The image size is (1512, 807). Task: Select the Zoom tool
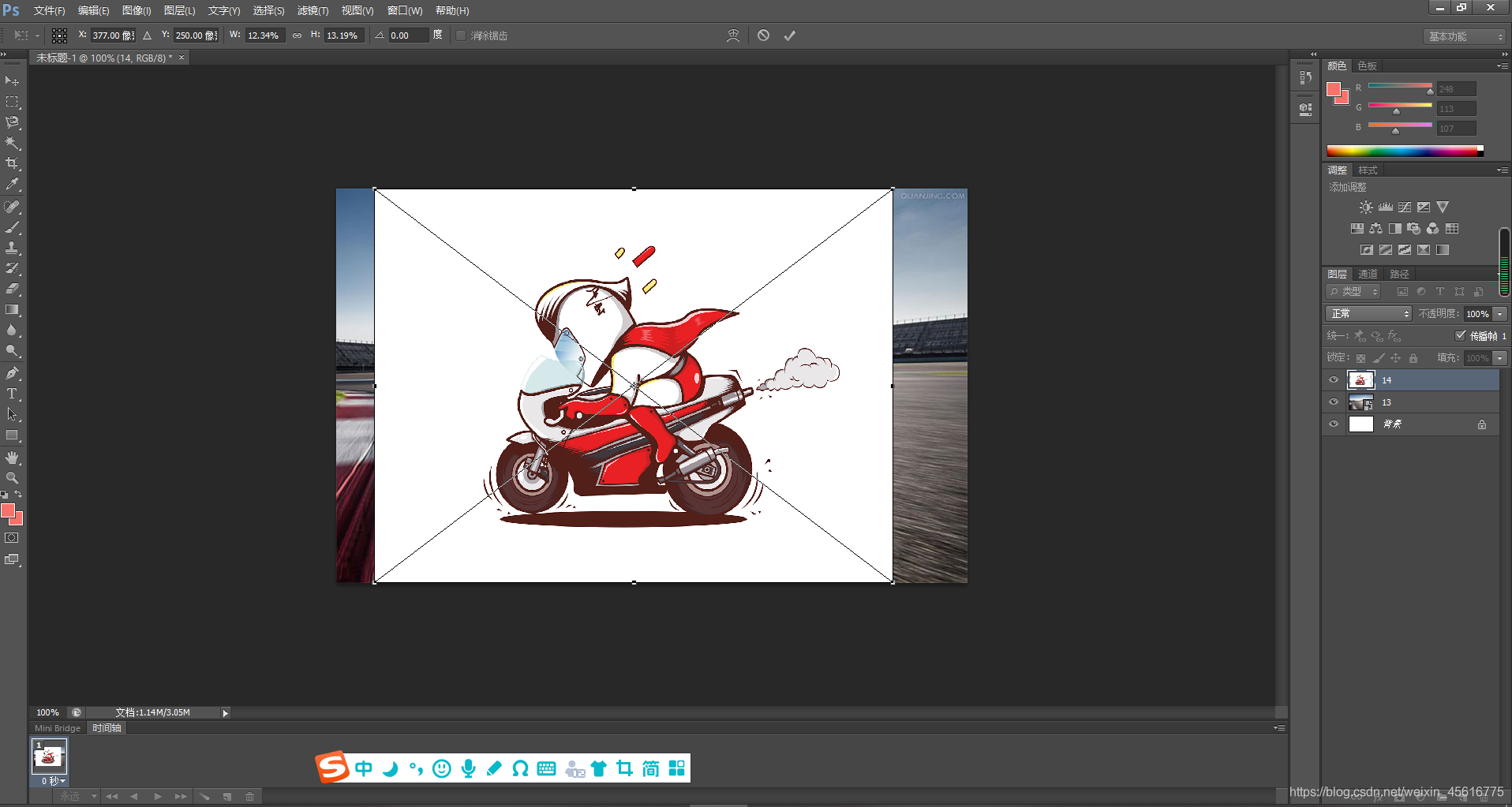(12, 478)
